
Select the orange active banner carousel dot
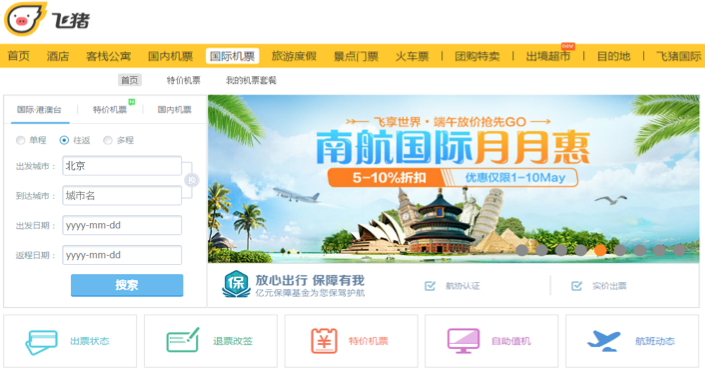click(x=600, y=250)
